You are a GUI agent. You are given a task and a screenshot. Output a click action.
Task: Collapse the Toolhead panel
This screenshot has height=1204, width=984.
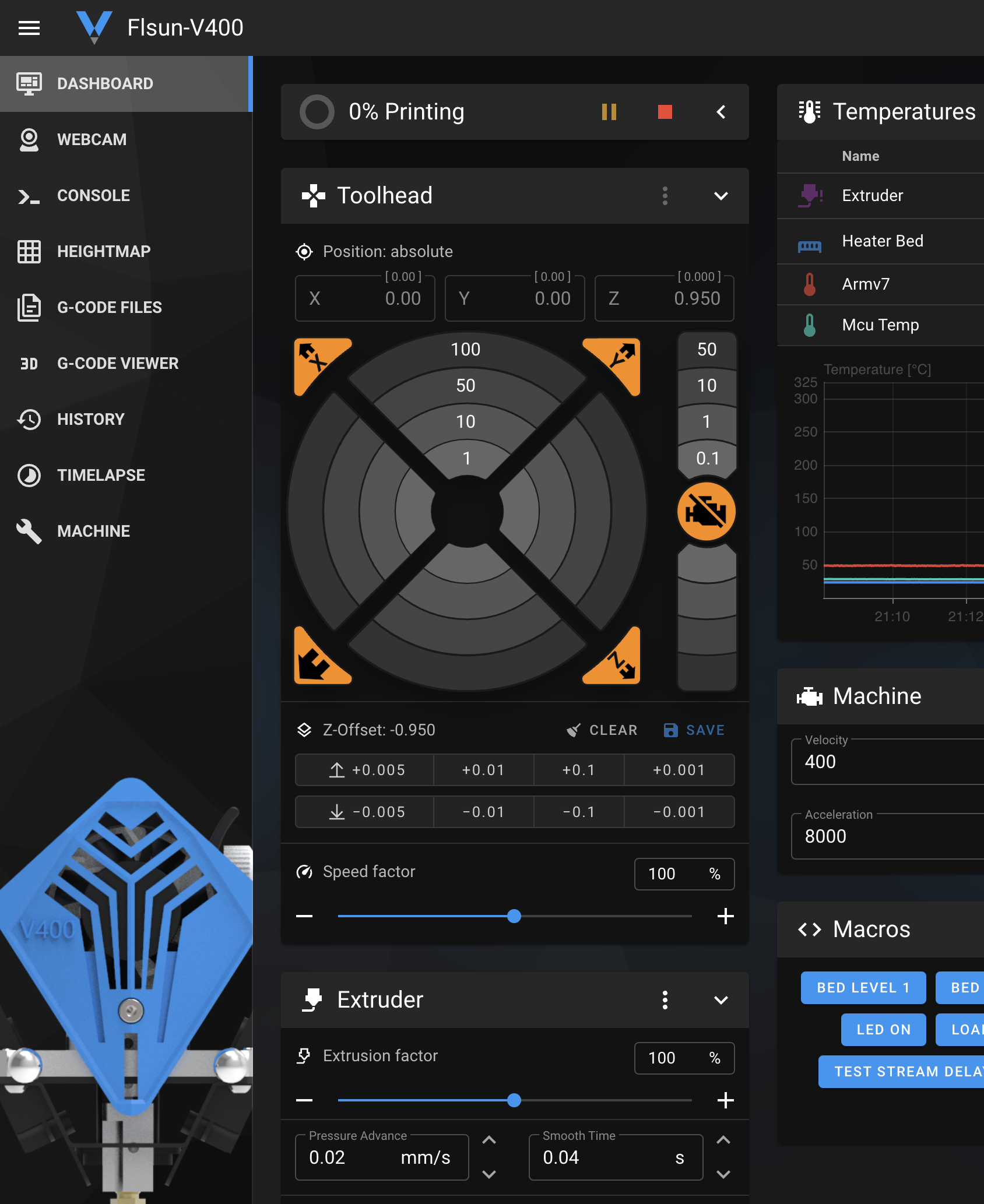click(721, 196)
